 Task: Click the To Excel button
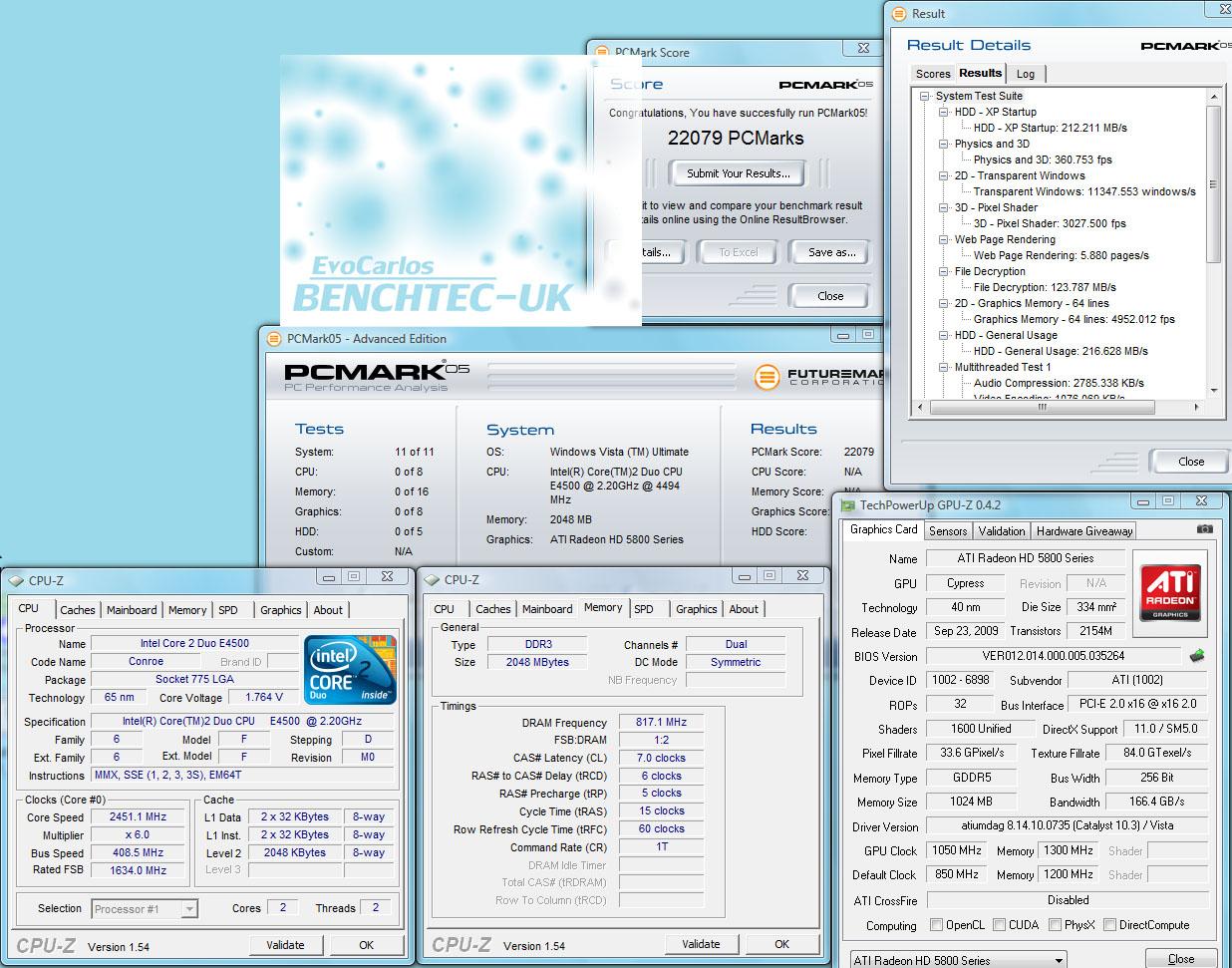point(739,252)
